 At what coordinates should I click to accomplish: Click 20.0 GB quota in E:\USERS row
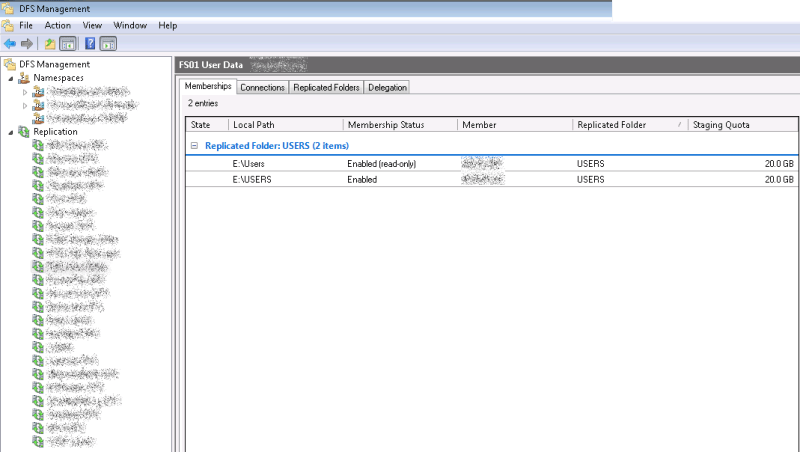tap(779, 180)
